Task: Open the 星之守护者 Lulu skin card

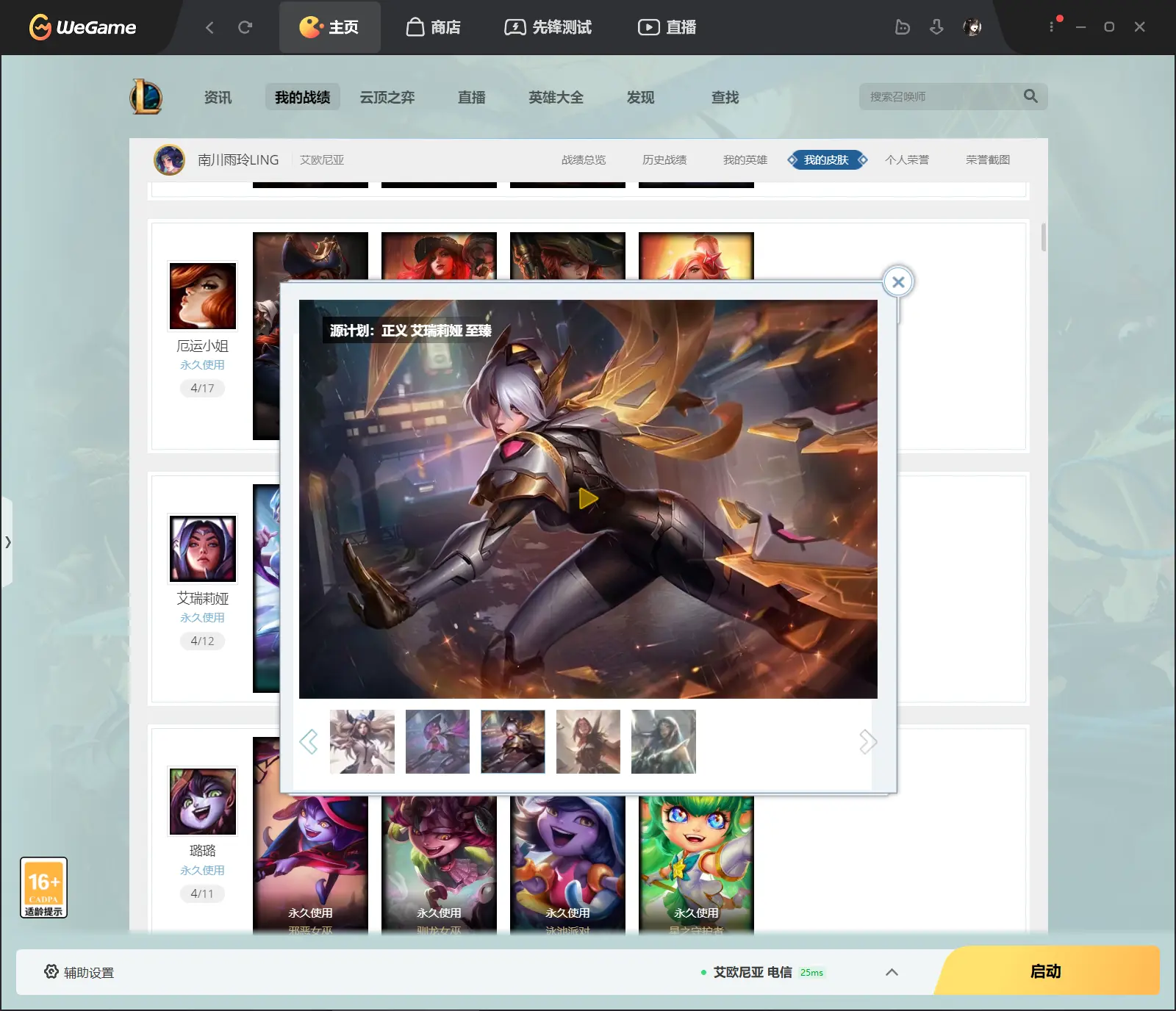Action: [x=696, y=864]
